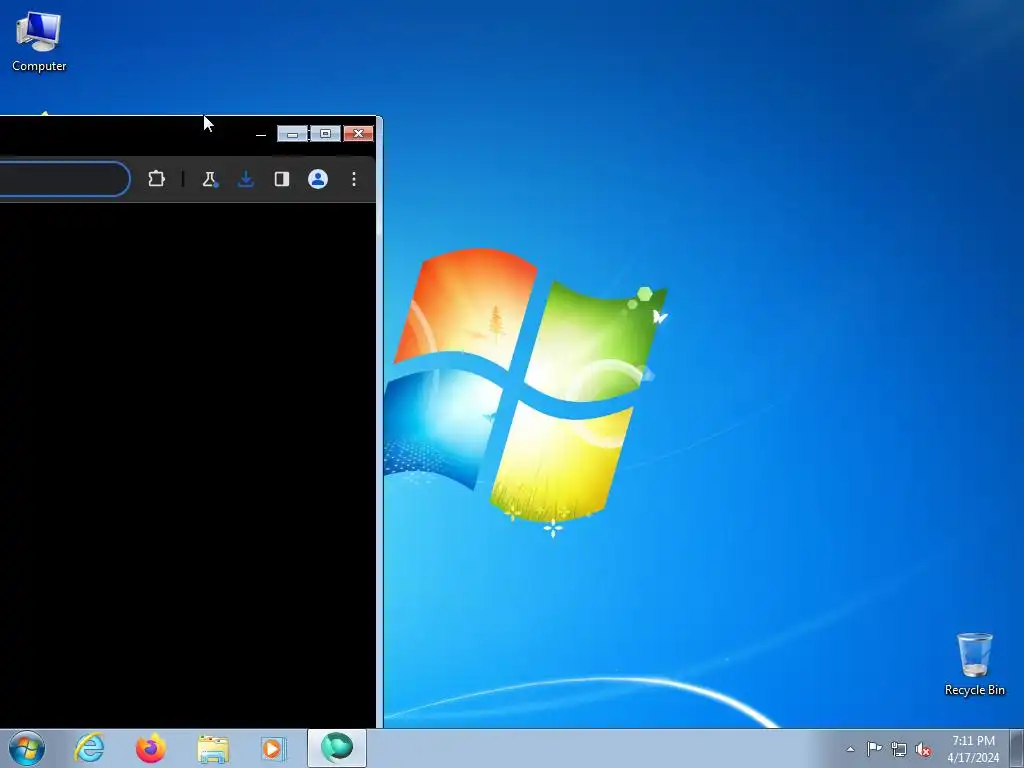Open the browser profile avatar
Screen dimensions: 1024x768
click(318, 179)
